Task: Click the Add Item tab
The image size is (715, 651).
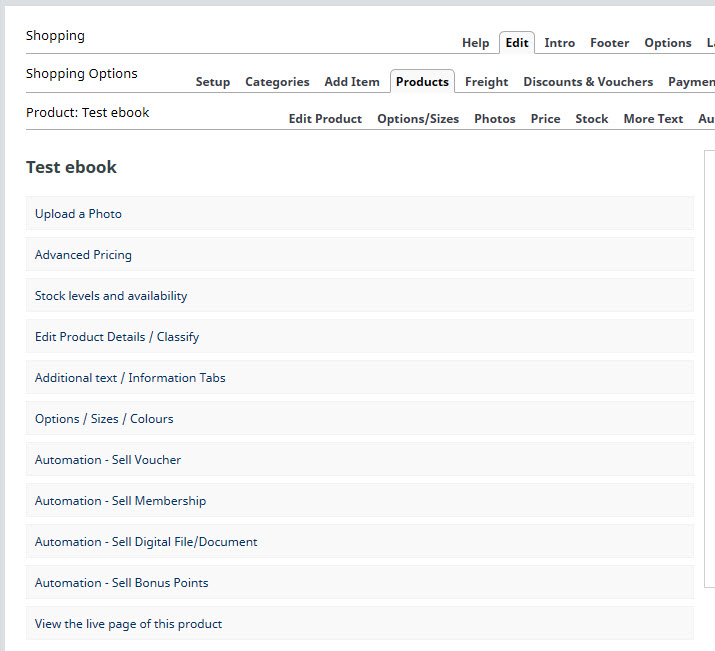Action: pyautogui.click(x=352, y=82)
